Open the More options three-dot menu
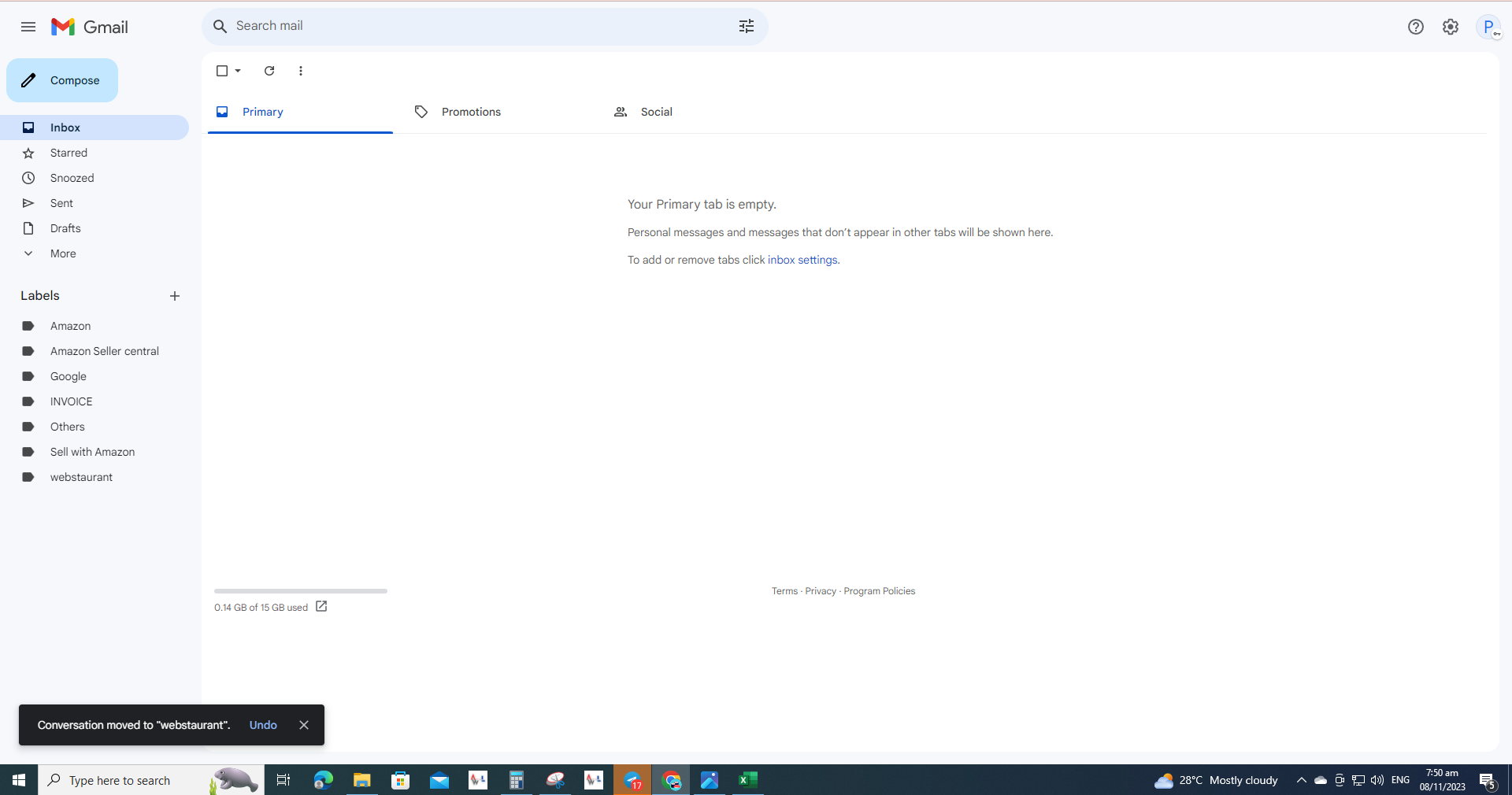The width and height of the screenshot is (1512, 795). [301, 71]
